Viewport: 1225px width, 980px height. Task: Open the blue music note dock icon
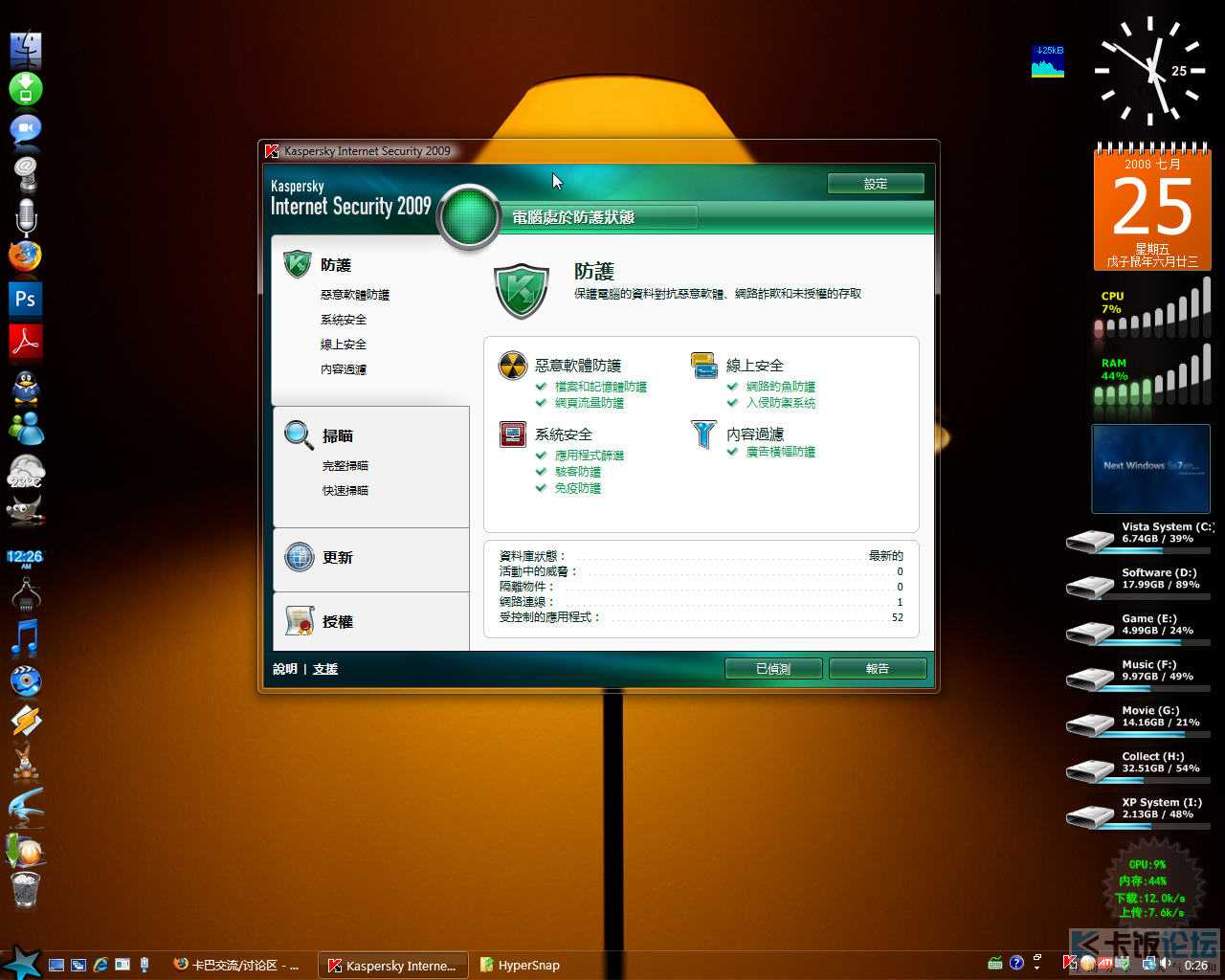(x=26, y=637)
